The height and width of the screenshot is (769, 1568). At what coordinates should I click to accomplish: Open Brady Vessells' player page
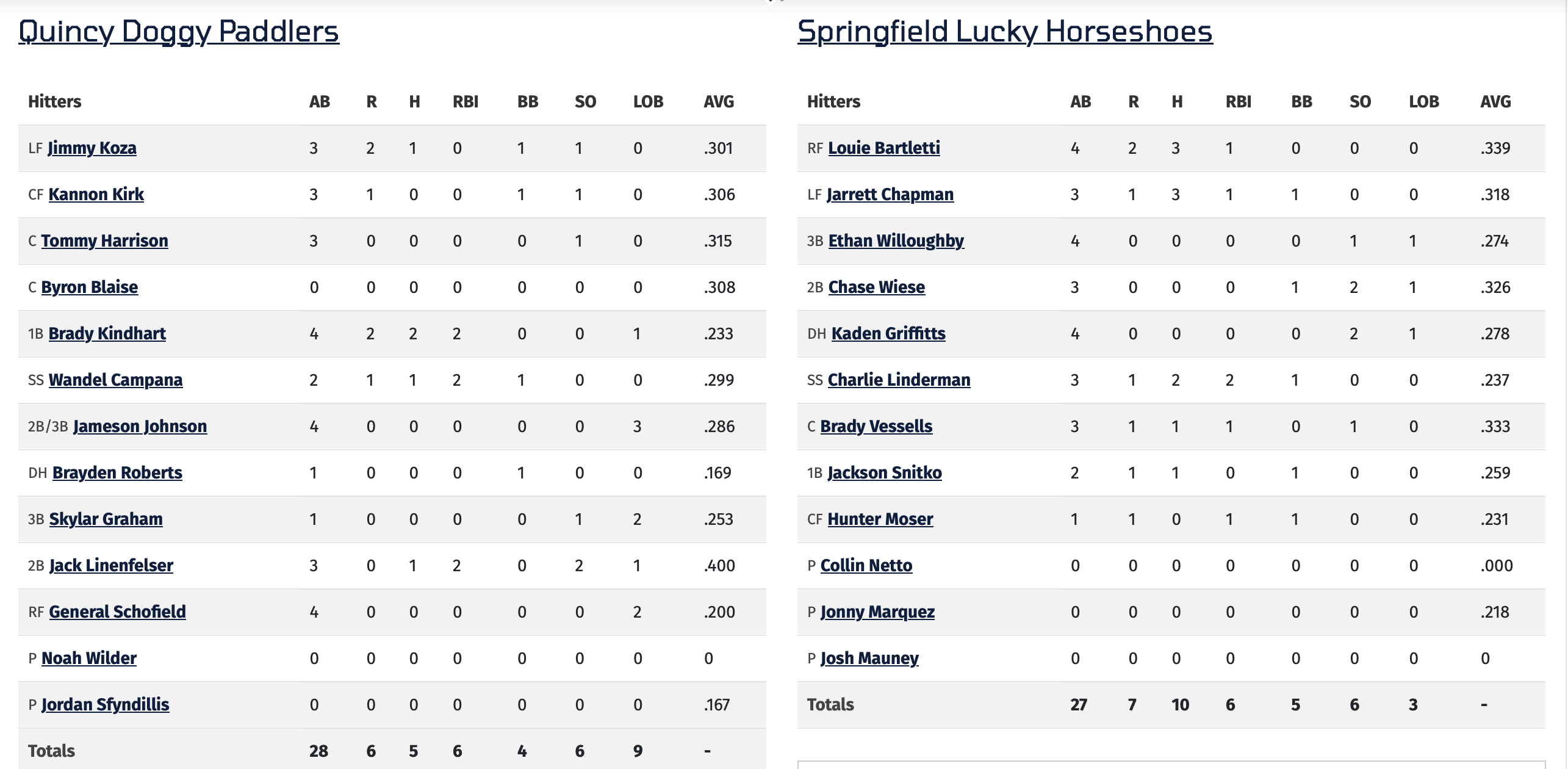(x=877, y=427)
